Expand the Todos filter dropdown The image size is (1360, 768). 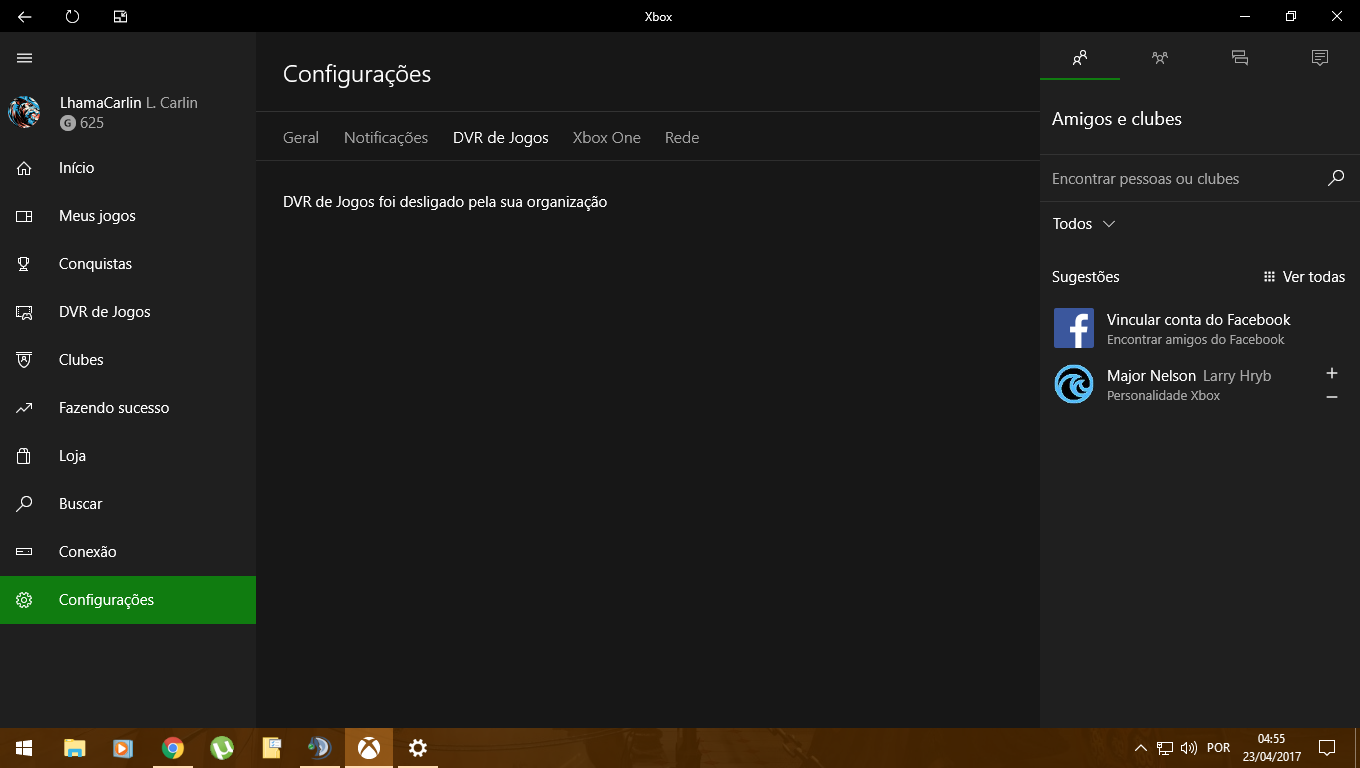[1084, 224]
